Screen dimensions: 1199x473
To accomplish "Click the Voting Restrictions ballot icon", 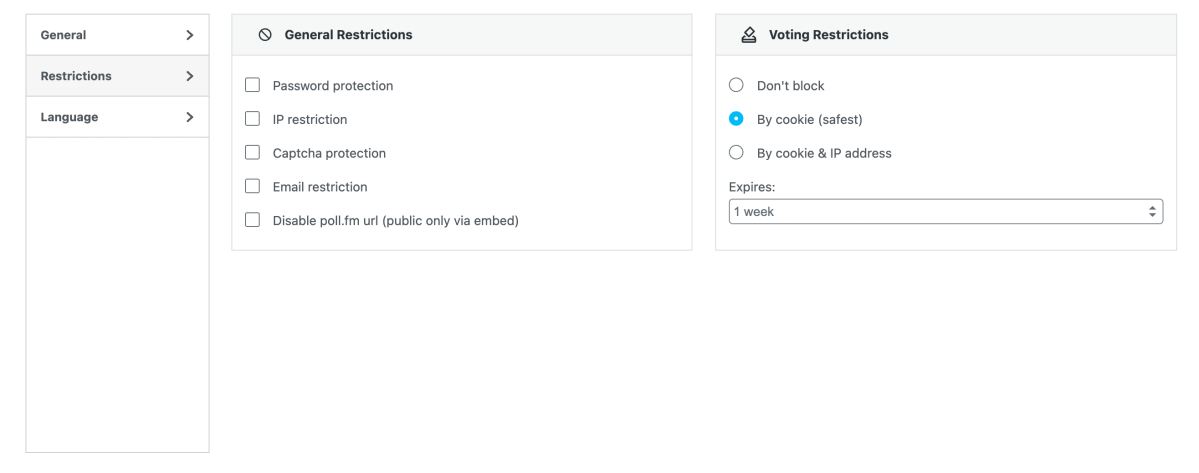I will pyautogui.click(x=748, y=35).
